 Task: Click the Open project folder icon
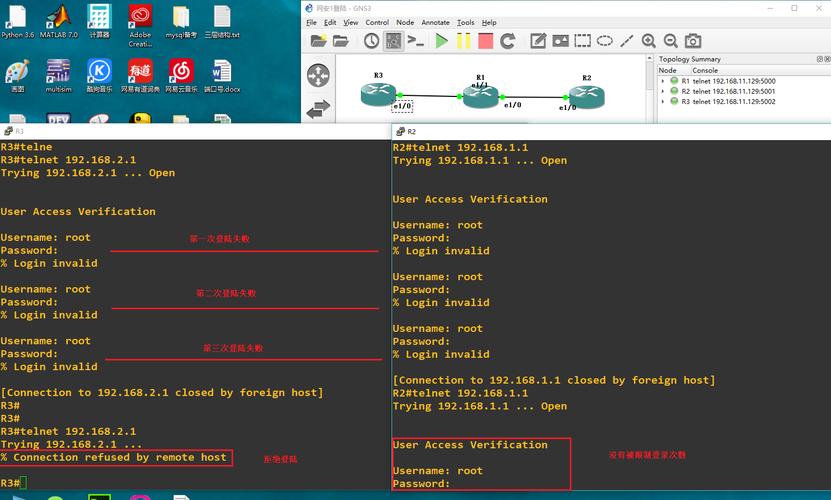pyautogui.click(x=341, y=41)
